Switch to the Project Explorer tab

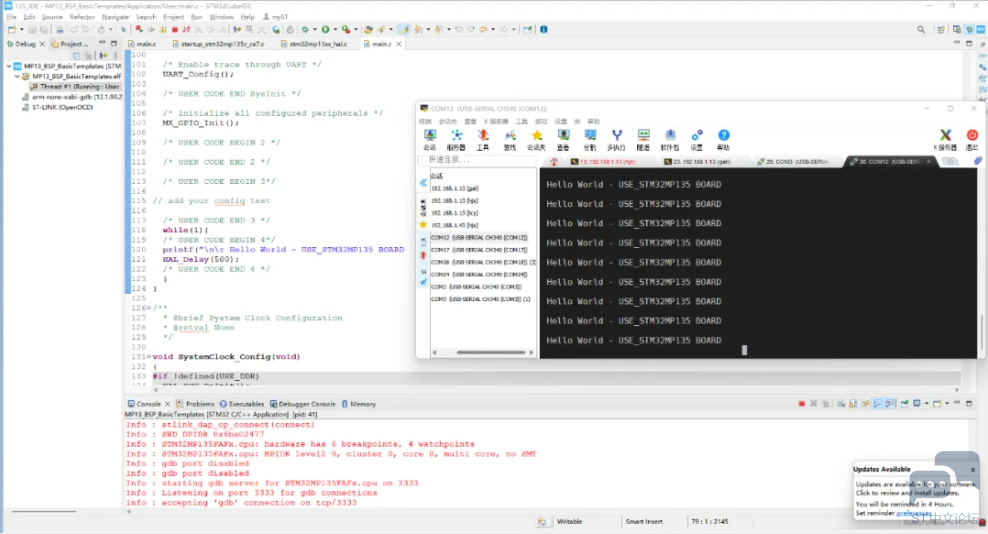[70, 44]
